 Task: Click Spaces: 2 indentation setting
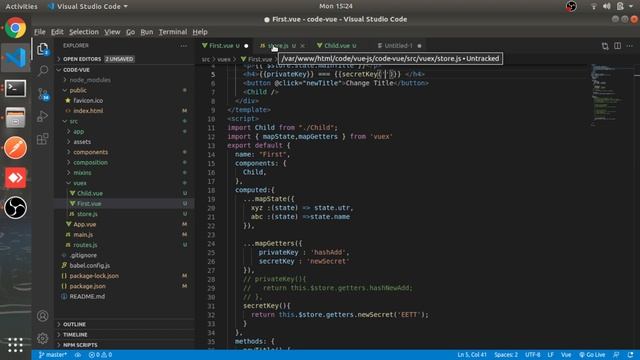point(506,355)
